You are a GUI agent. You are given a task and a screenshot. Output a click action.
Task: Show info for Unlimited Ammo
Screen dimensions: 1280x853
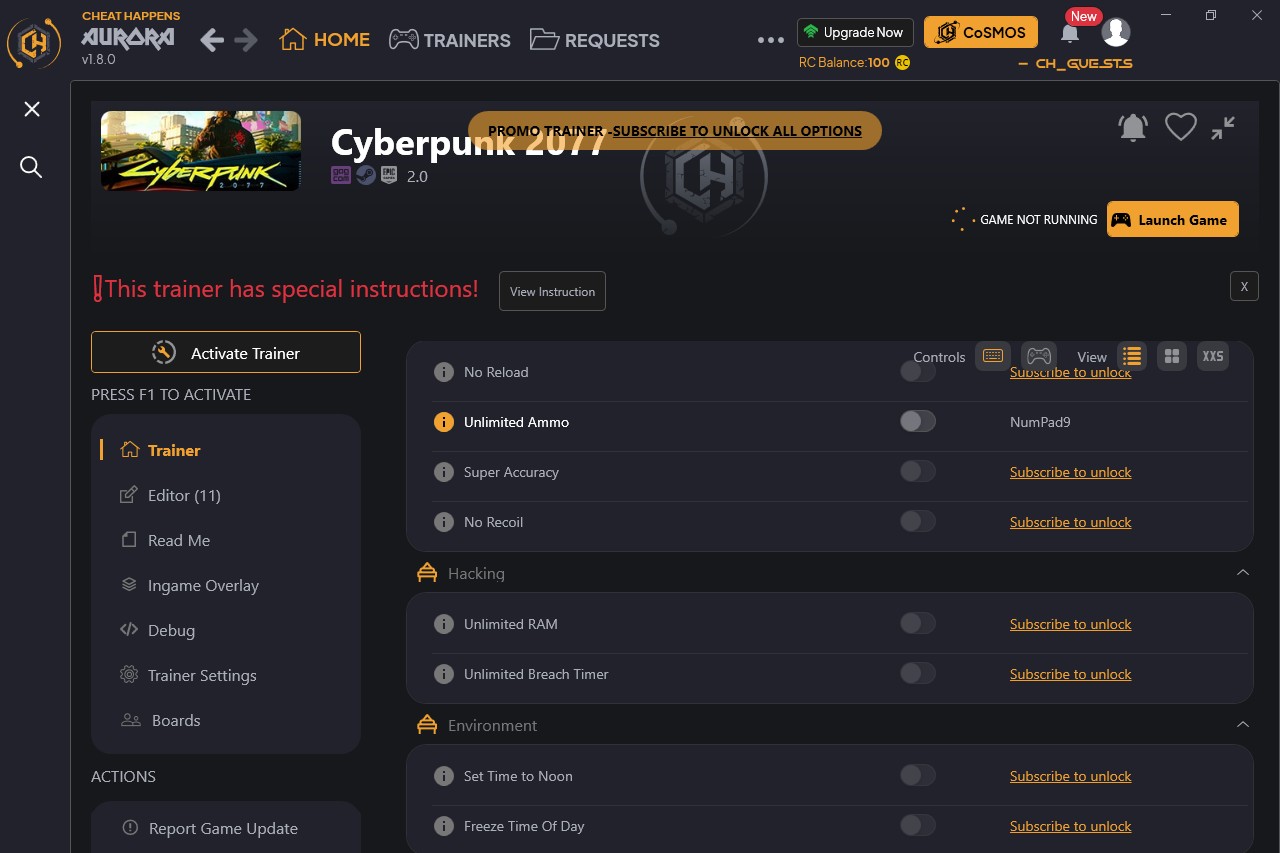444,422
